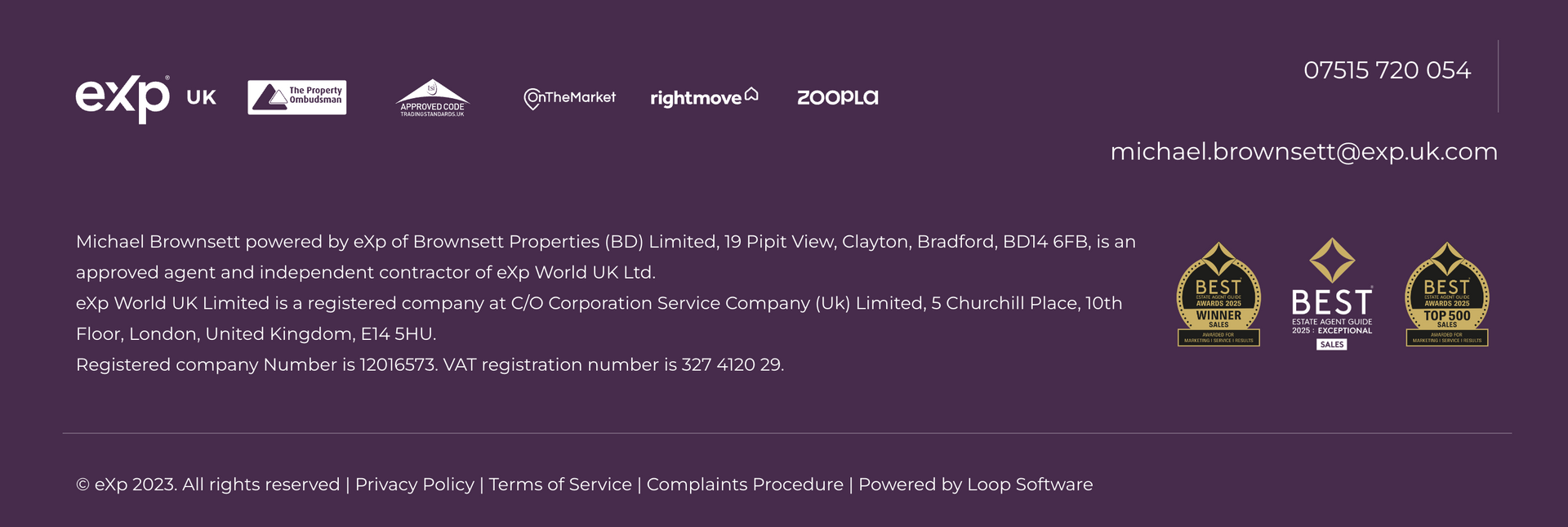1568x527 pixels.
Task: Click the eXp World UK Limited address text
Action: click(x=599, y=319)
